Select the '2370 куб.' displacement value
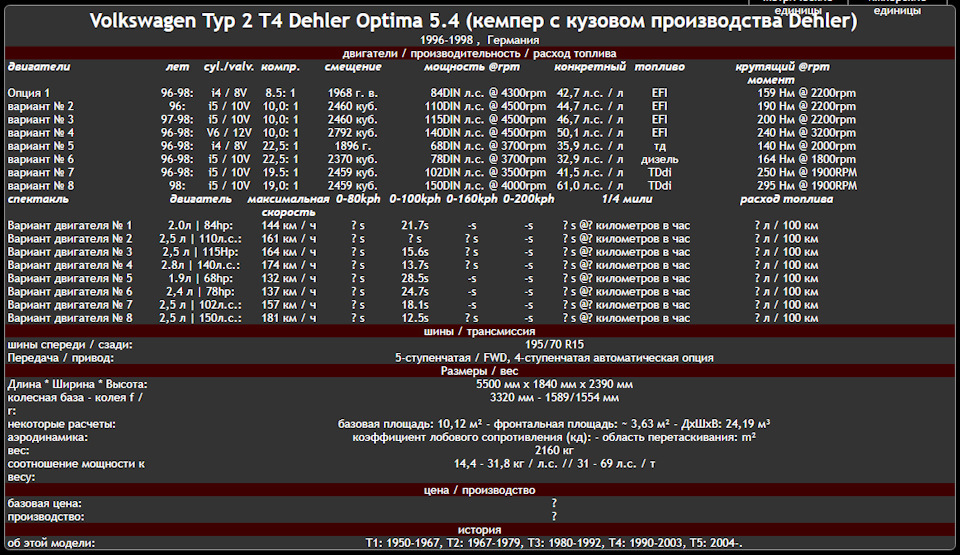 click(353, 159)
